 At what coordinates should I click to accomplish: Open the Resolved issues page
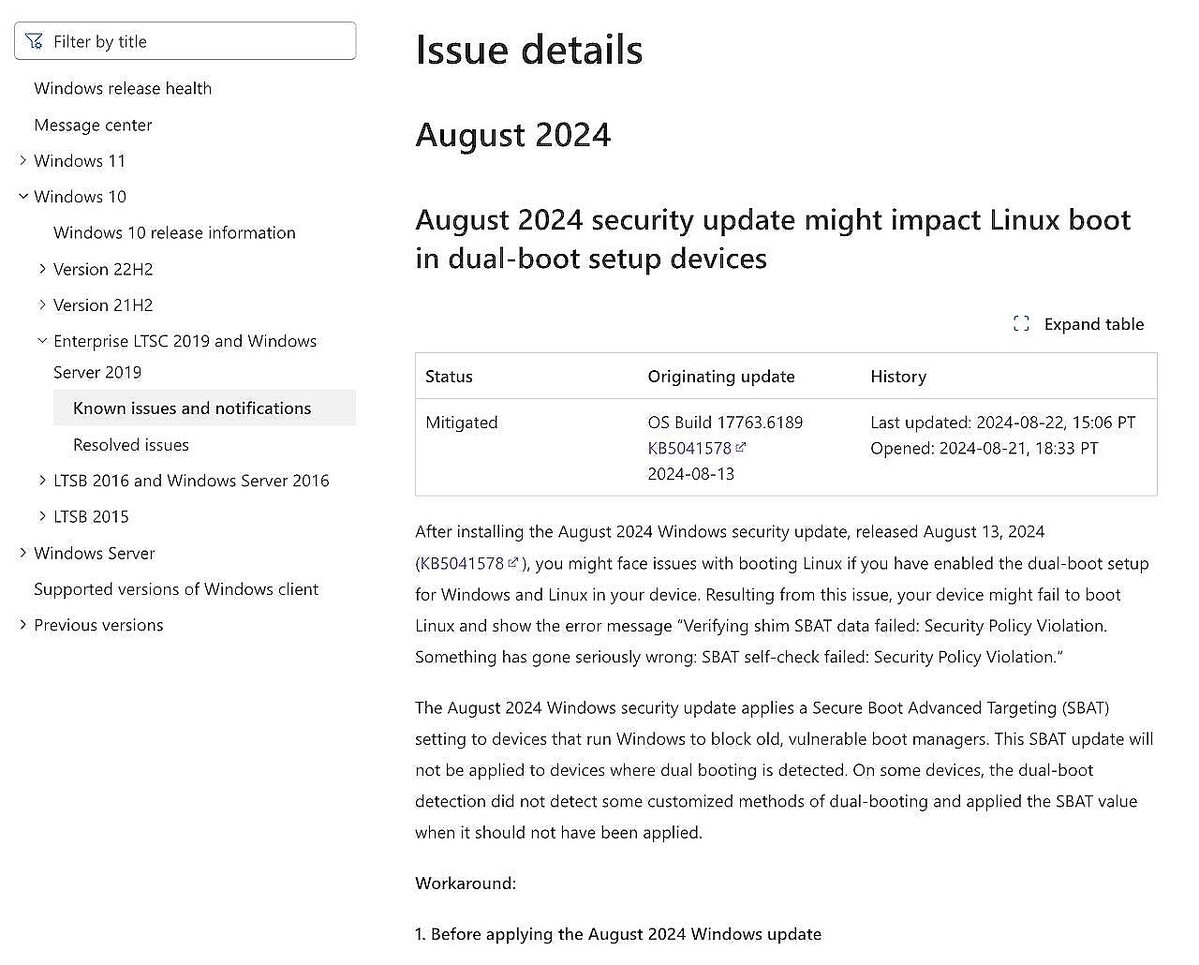pyautogui.click(x=130, y=444)
